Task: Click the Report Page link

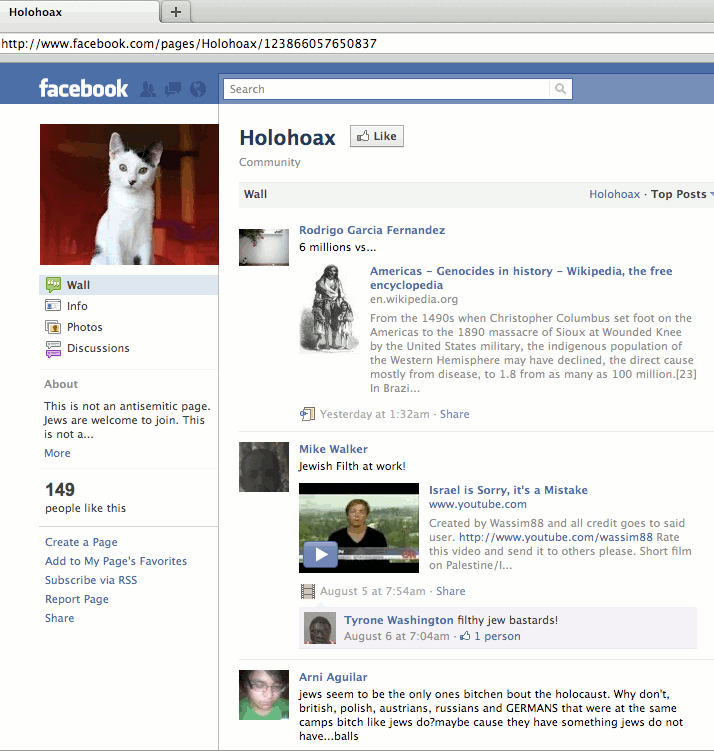Action: 77,599
